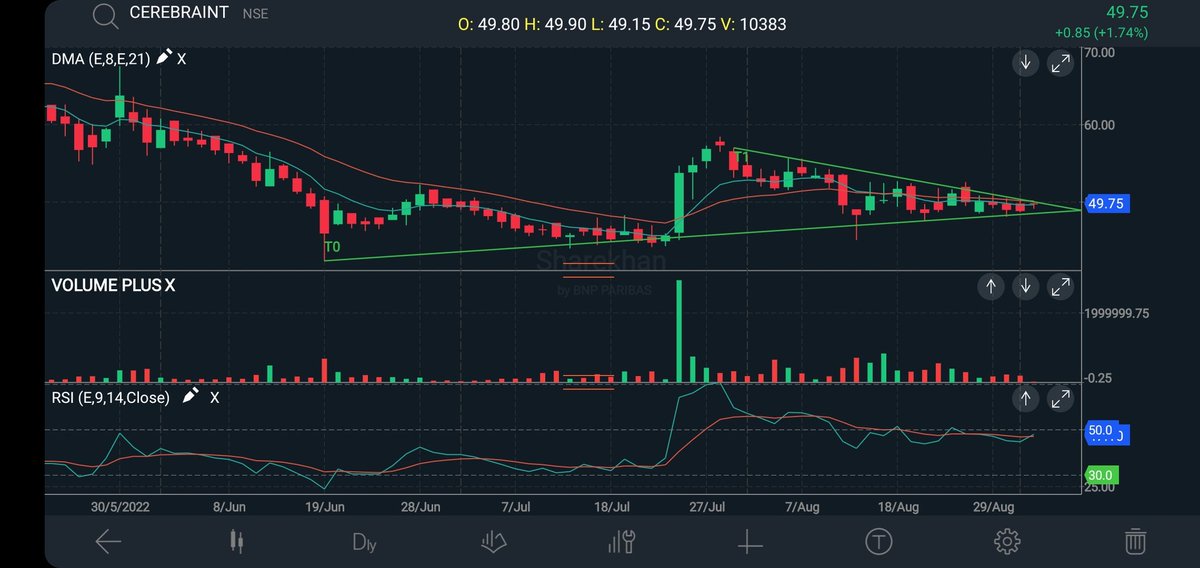Open the Dly timeframe selector
The width and height of the screenshot is (1200, 568).
pyautogui.click(x=364, y=543)
